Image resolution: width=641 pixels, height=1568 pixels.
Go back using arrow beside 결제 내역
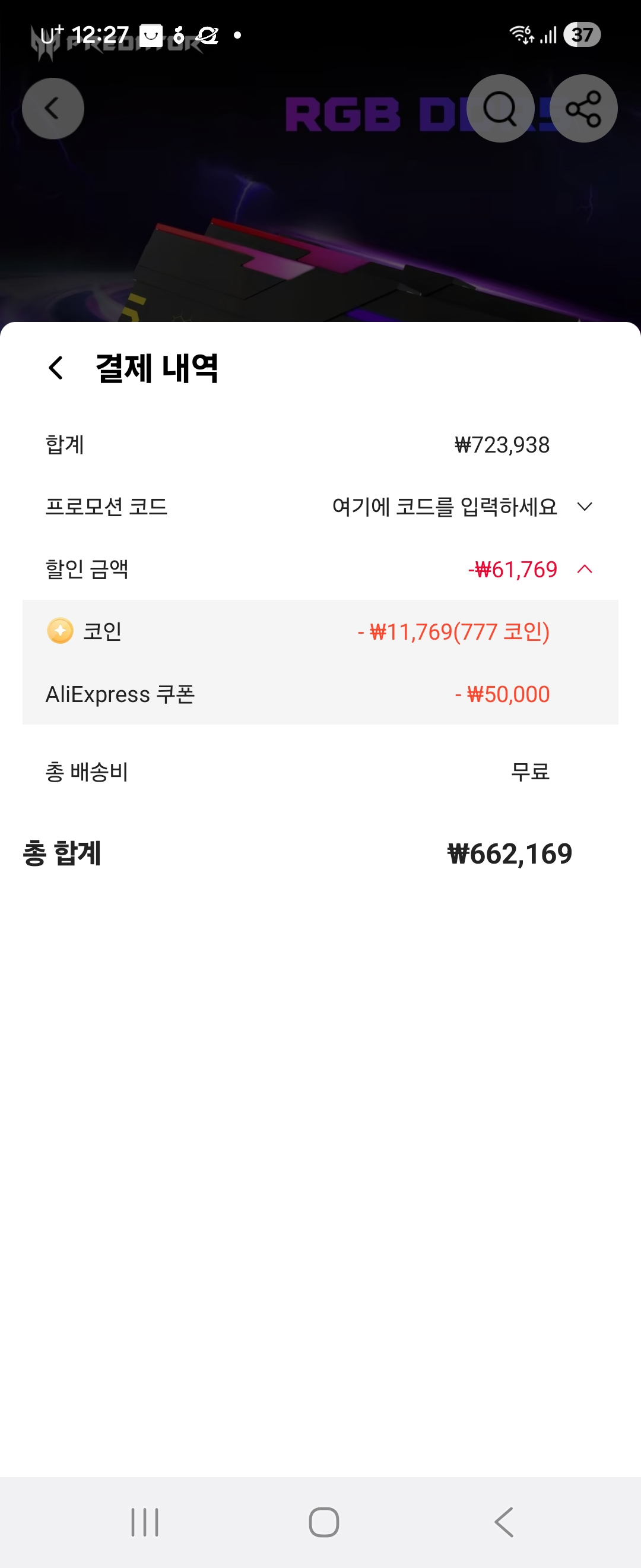tap(56, 368)
